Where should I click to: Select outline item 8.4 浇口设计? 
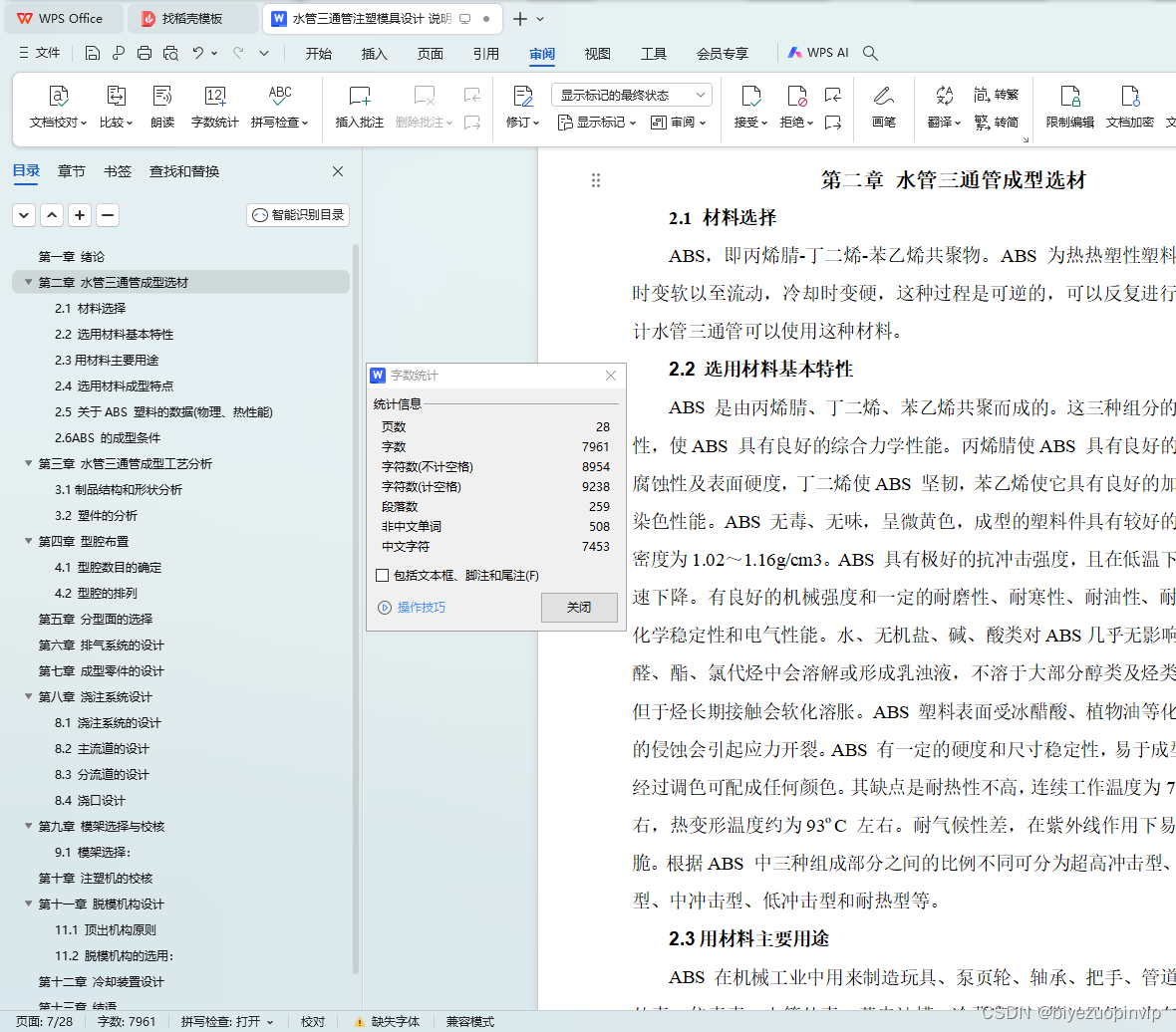(x=90, y=801)
